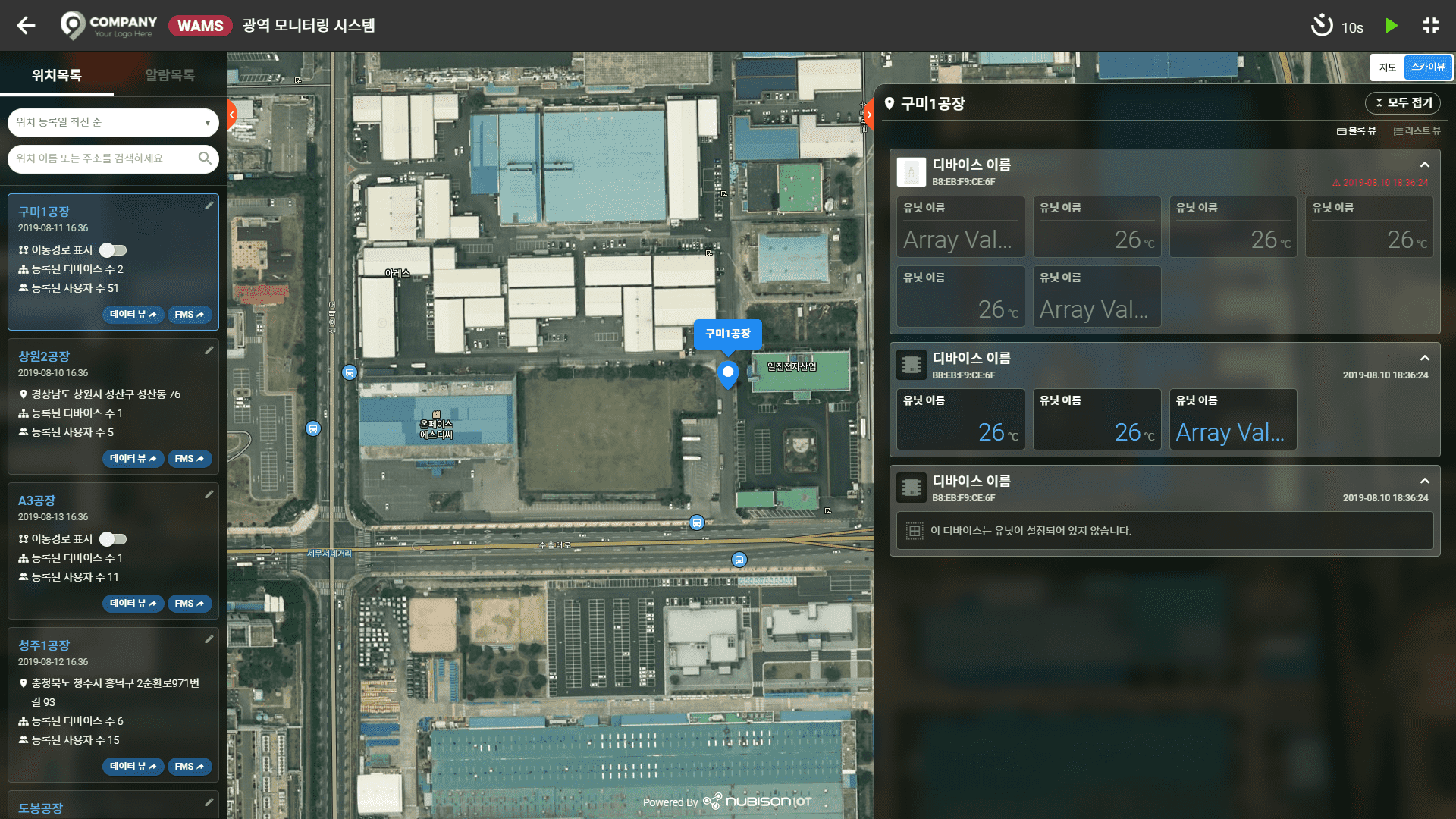The height and width of the screenshot is (819, 1456).
Task: Open 데이터 뷰 for 청주1공장
Action: [x=133, y=767]
